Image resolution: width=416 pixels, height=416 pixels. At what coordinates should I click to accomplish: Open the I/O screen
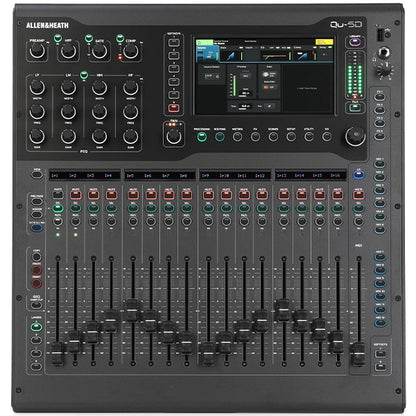[327, 137]
